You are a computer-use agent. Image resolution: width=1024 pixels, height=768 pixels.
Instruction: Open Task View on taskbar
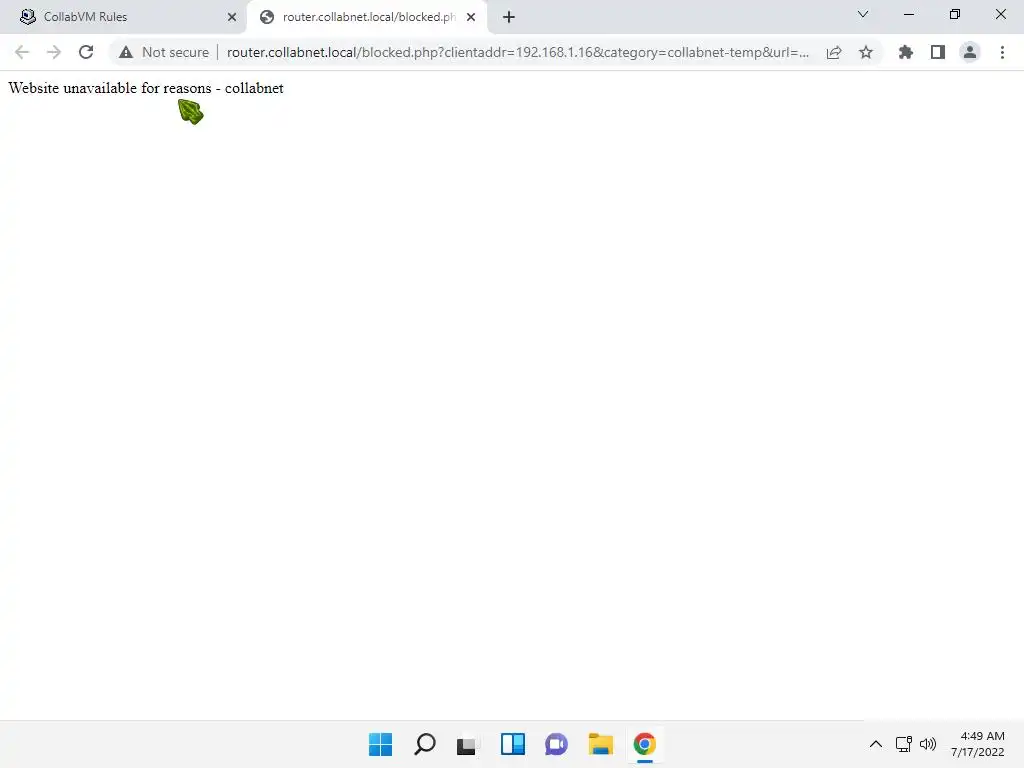(x=466, y=744)
